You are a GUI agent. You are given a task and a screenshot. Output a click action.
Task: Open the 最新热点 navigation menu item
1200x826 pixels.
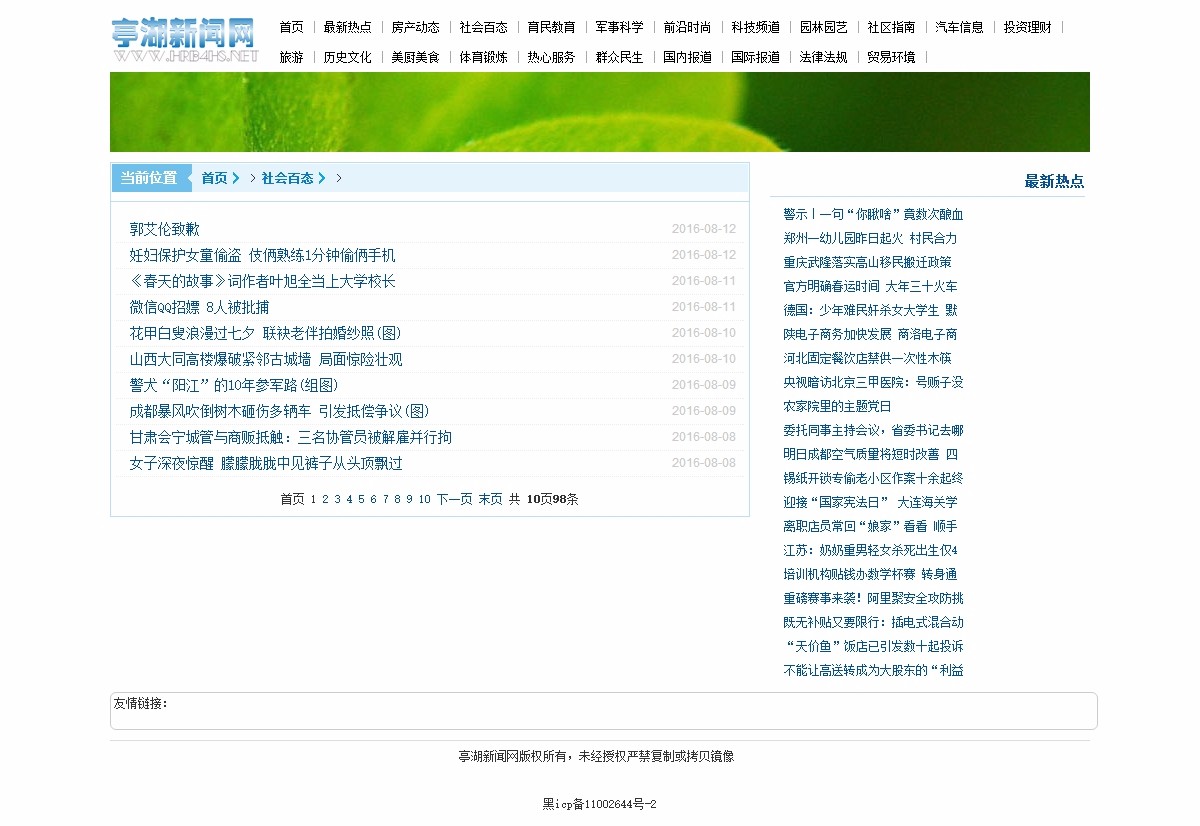[347, 27]
